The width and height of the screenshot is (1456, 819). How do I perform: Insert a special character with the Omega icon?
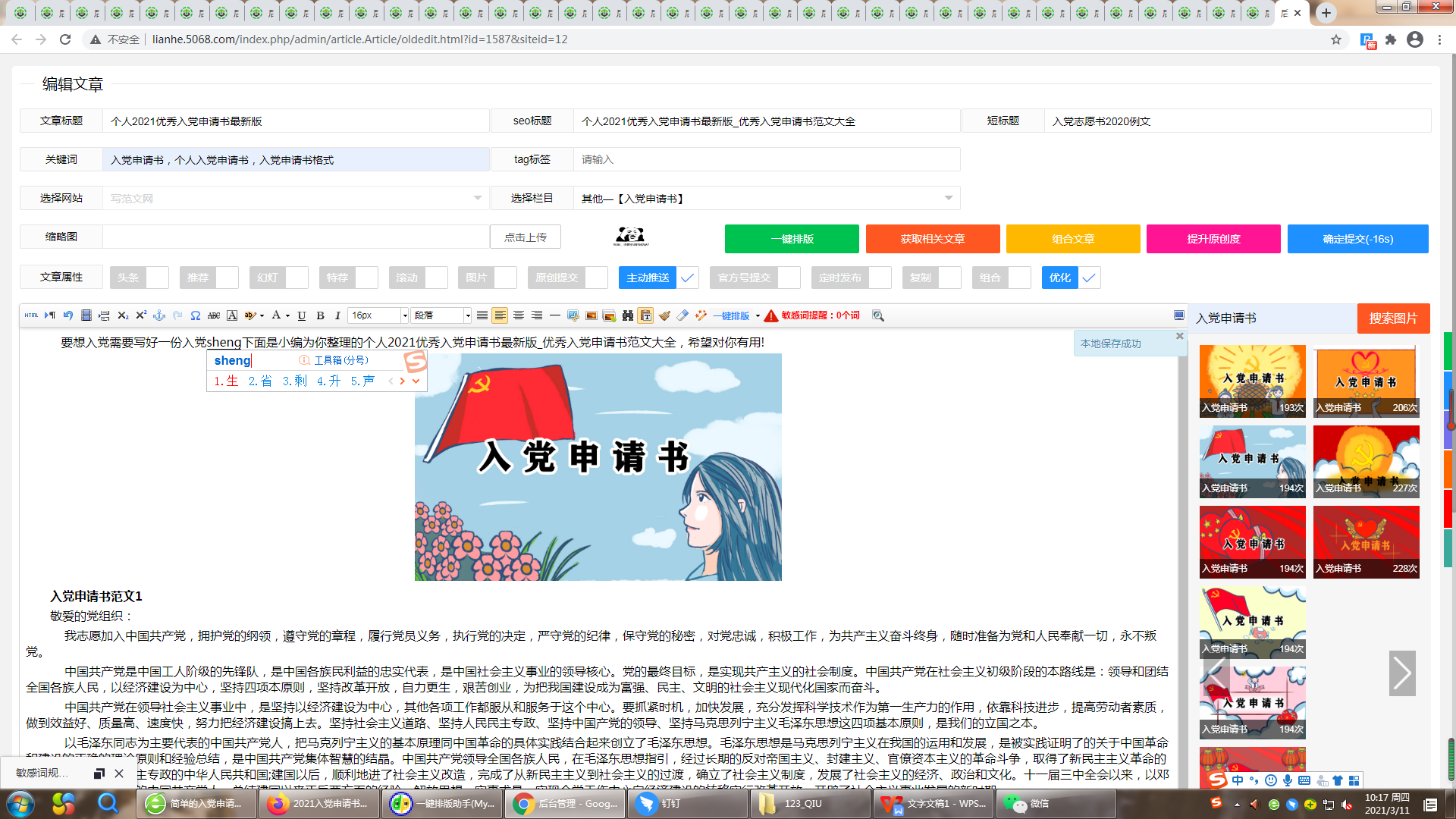(x=195, y=315)
